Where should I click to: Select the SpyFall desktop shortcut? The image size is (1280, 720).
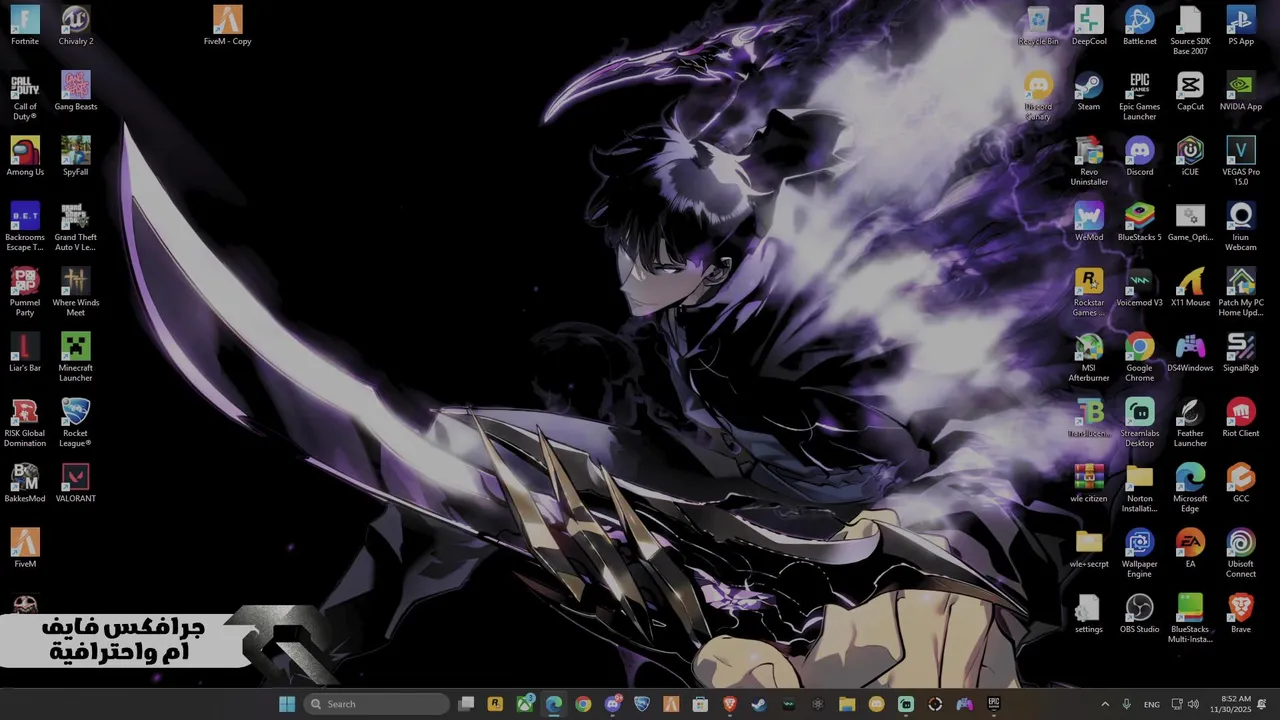[76, 156]
